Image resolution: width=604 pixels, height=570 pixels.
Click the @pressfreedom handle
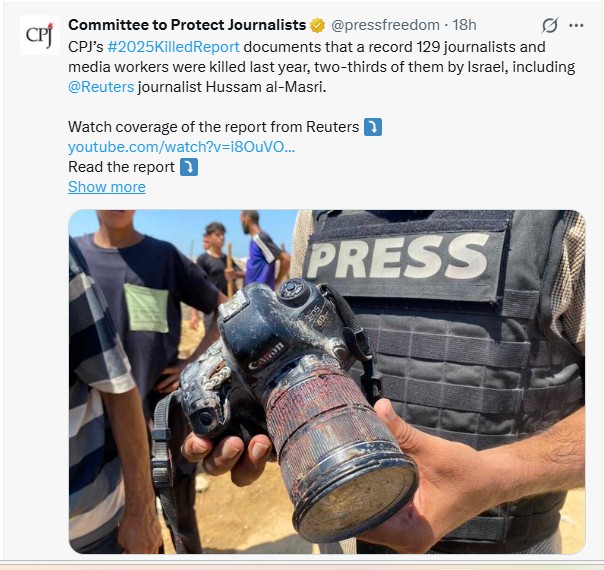(385, 25)
